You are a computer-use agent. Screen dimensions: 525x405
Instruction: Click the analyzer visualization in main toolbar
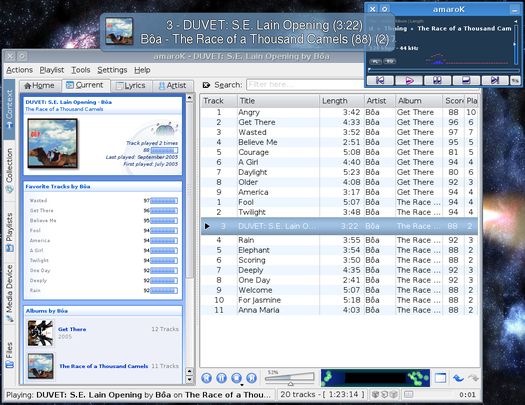pyautogui.click(x=375, y=378)
